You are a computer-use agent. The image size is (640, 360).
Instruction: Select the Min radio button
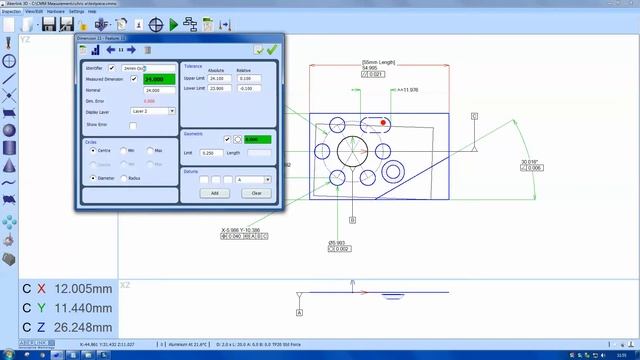(123, 151)
